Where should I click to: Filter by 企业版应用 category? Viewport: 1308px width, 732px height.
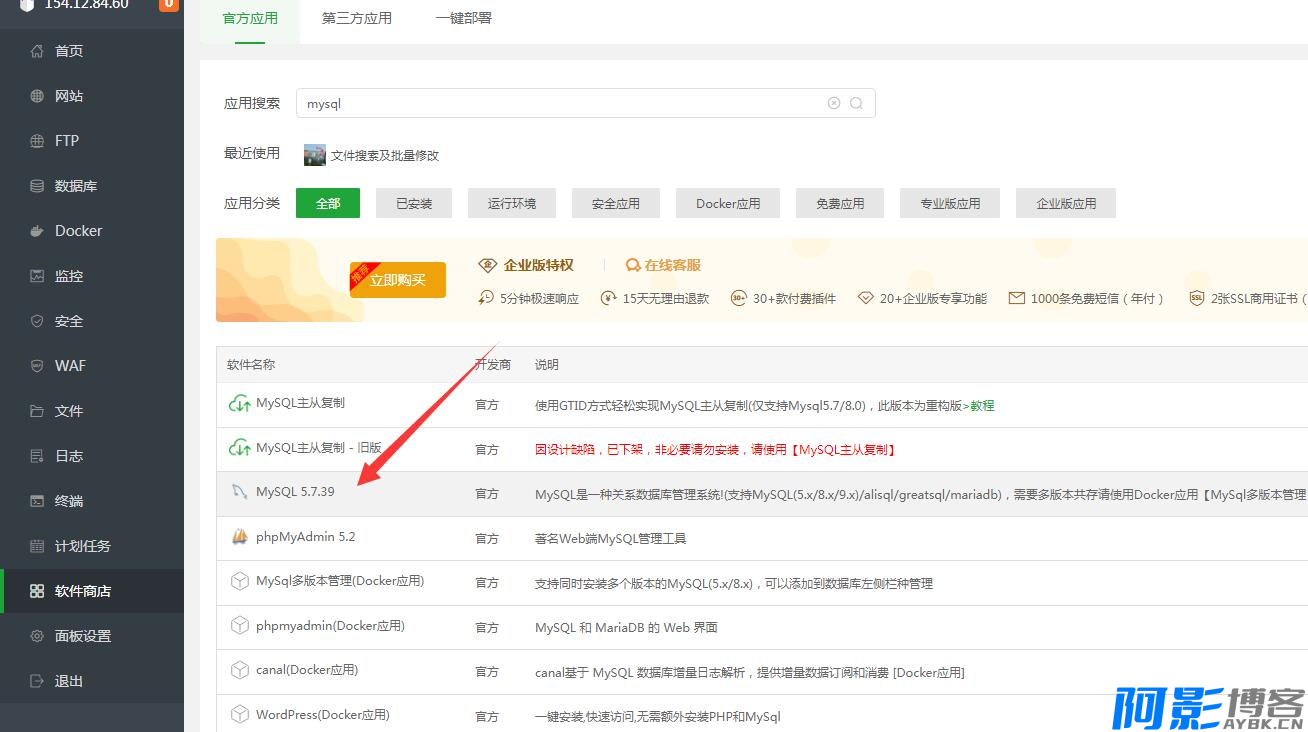coord(1066,203)
